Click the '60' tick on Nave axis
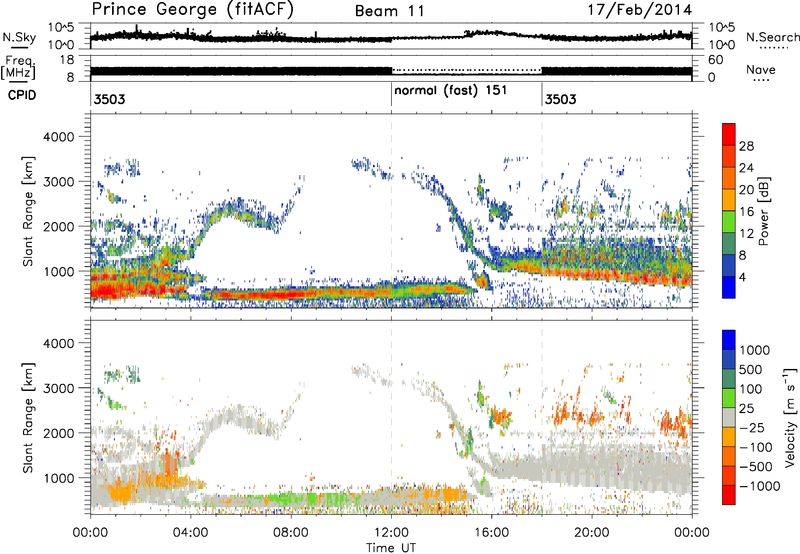 coord(716,60)
